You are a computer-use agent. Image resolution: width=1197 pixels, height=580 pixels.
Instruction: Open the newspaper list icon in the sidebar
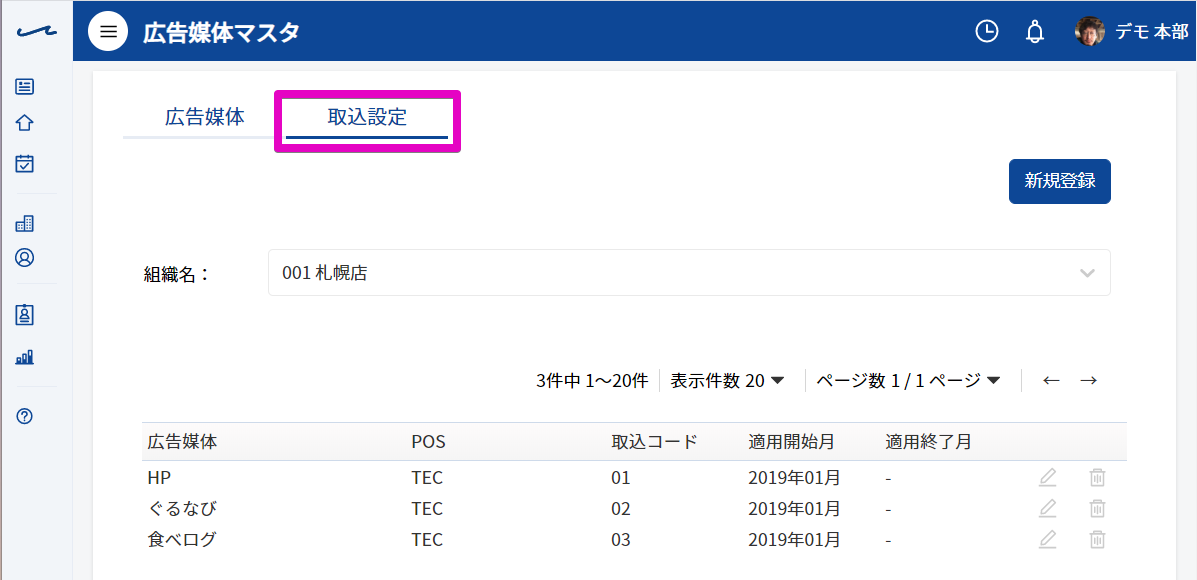point(25,86)
